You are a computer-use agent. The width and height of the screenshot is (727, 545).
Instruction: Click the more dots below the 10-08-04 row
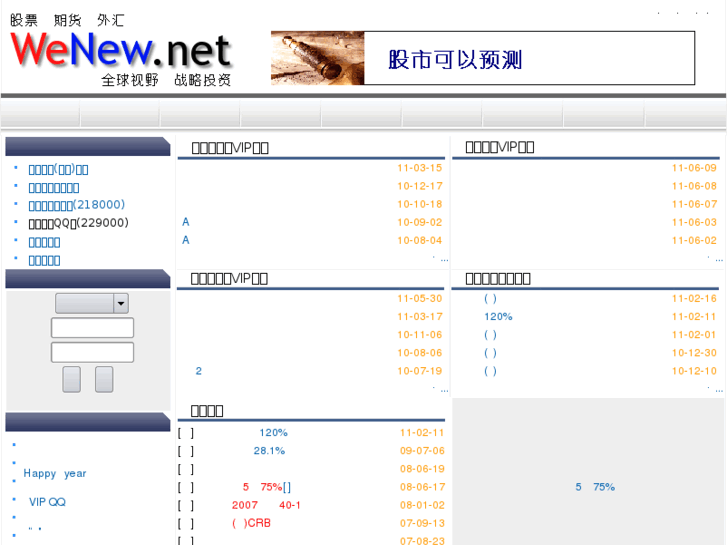(441, 259)
